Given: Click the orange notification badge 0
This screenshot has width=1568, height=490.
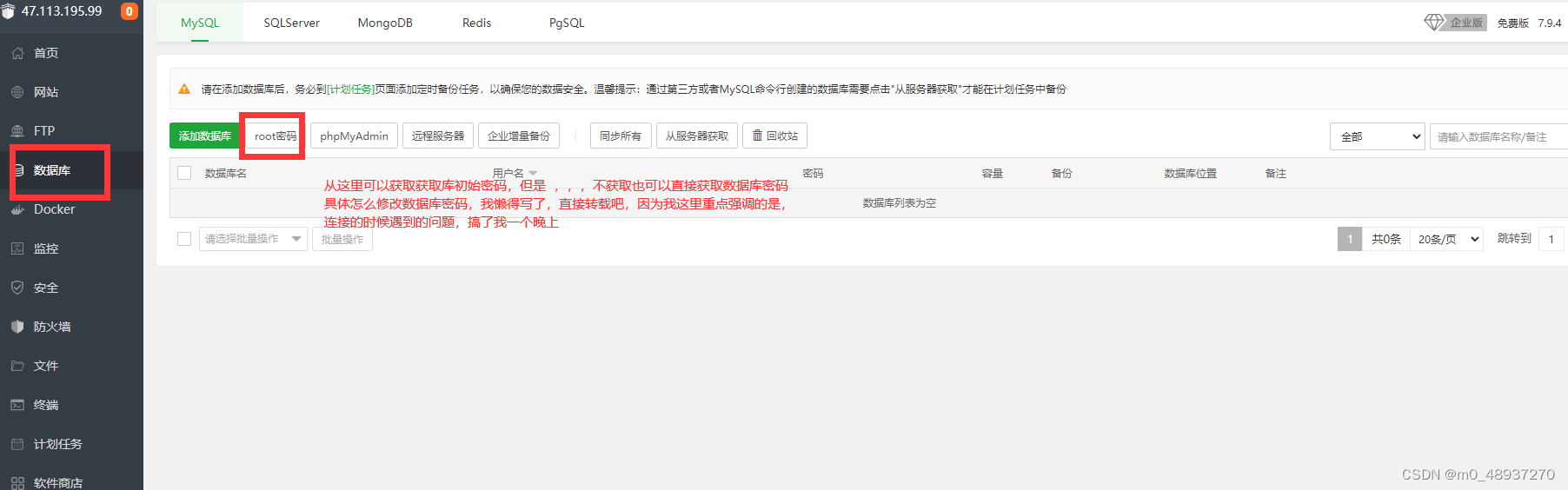Looking at the screenshot, I should pos(130,11).
